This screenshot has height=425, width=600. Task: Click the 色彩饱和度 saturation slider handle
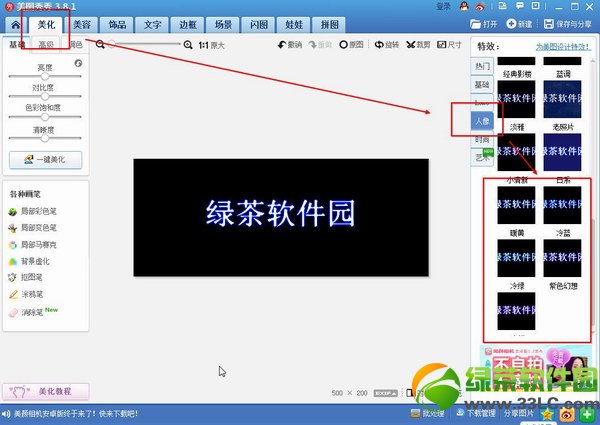point(45,117)
